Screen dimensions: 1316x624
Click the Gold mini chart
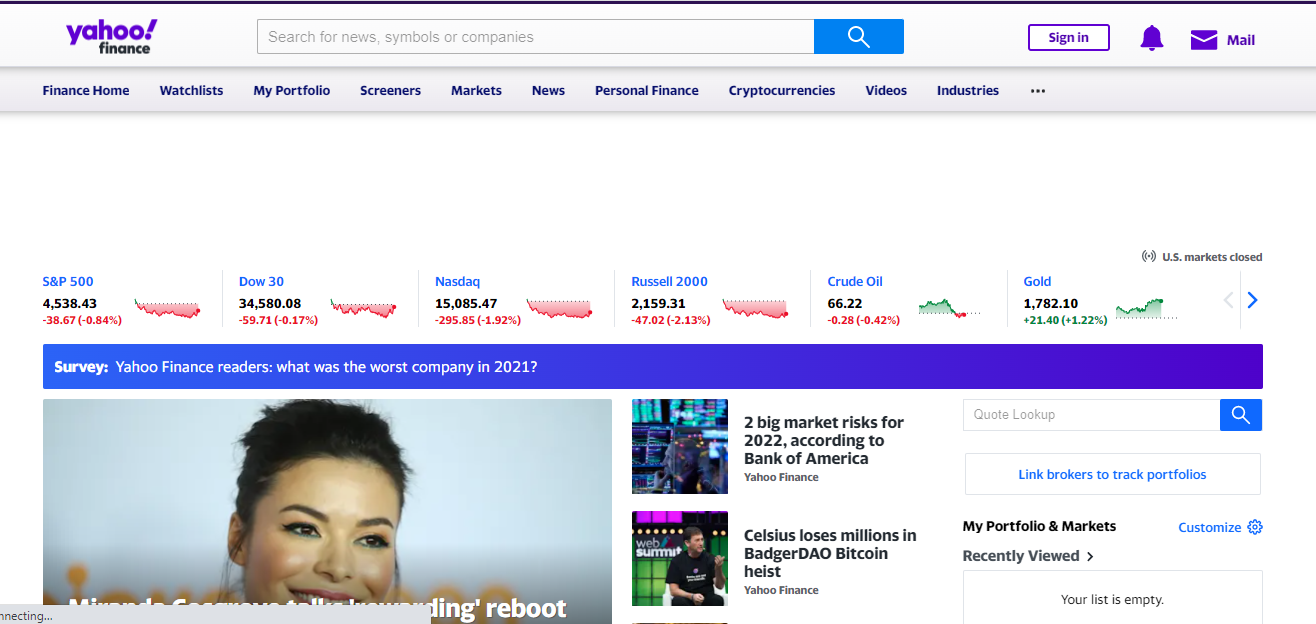1146,307
